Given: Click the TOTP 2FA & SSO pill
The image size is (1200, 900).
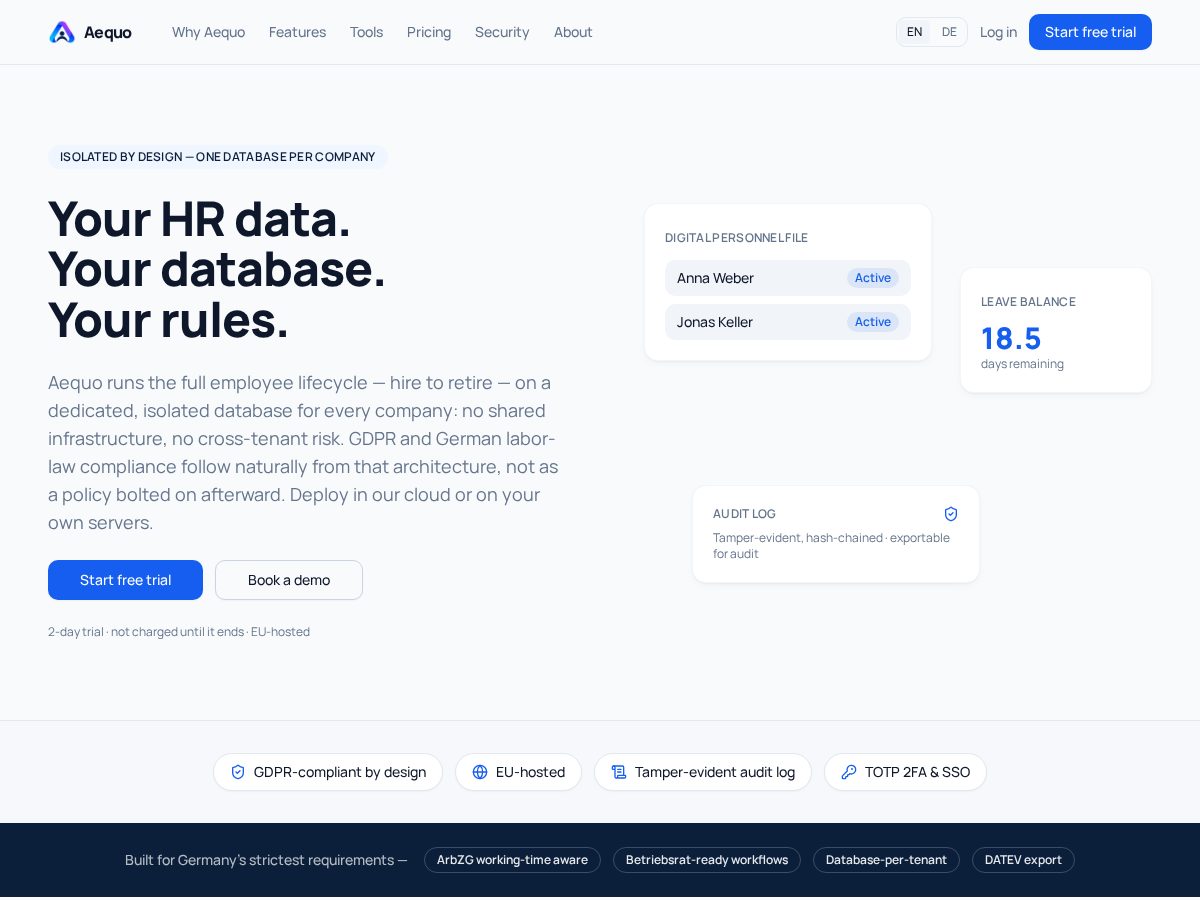Looking at the screenshot, I should pyautogui.click(x=905, y=772).
